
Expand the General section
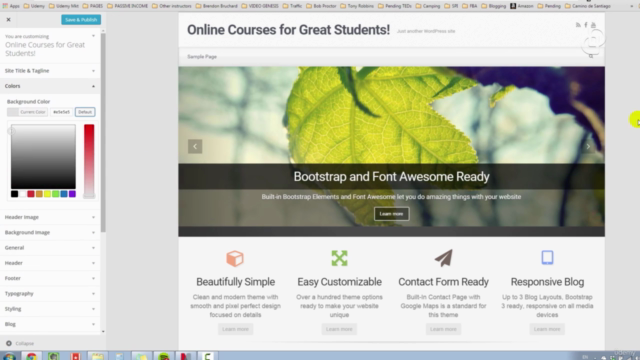[50, 248]
